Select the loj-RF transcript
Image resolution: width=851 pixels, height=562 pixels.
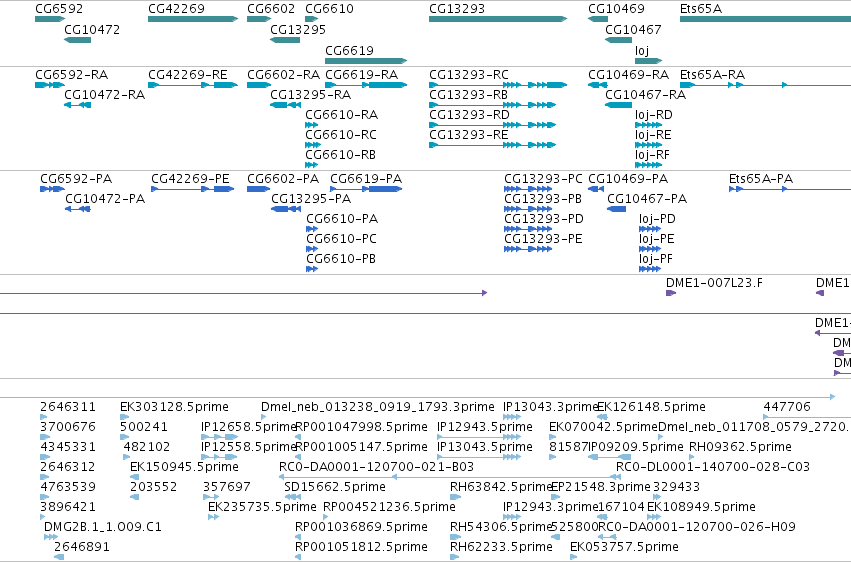tap(653, 155)
